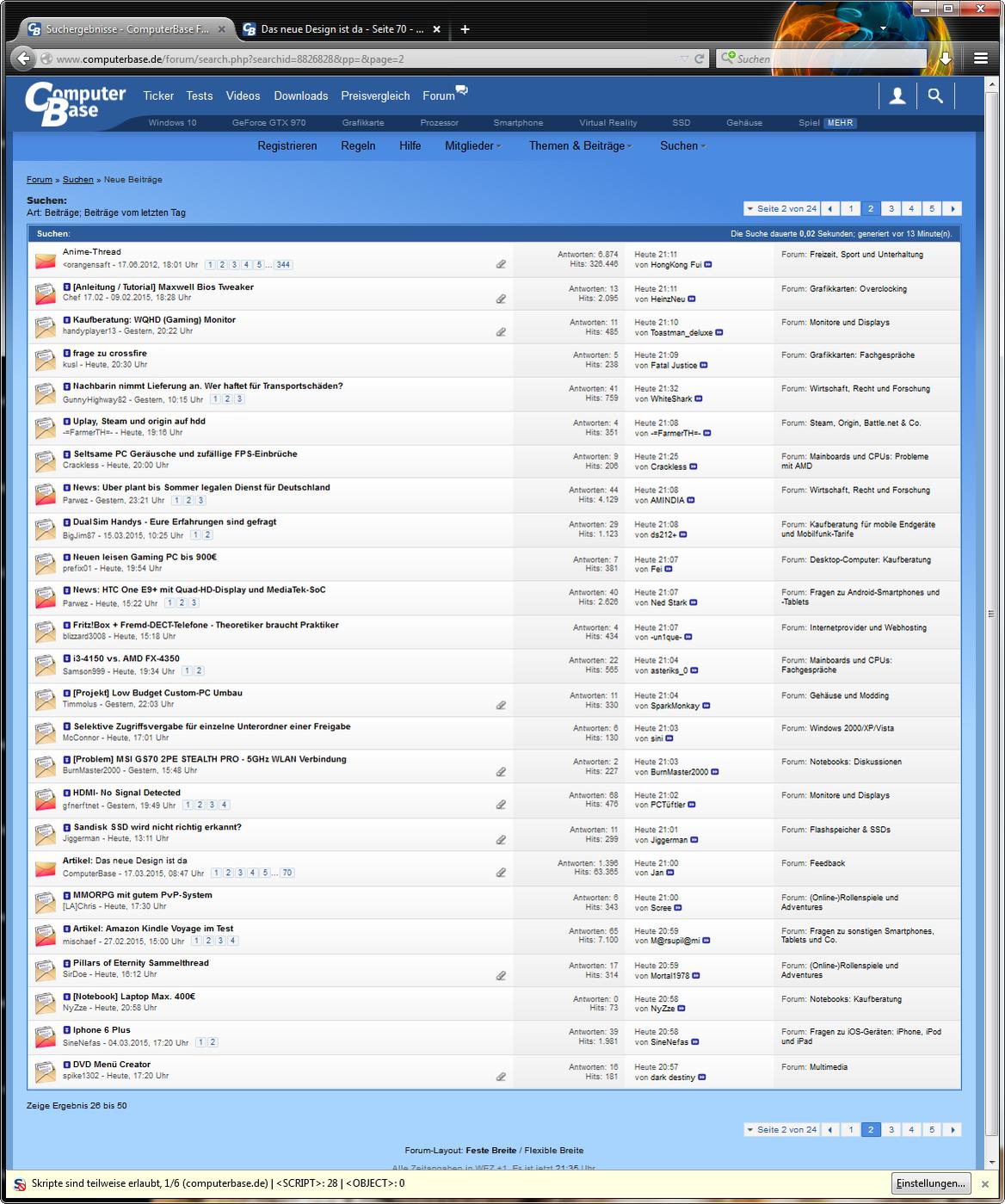Open the Preisvergleich menu item
The image size is (1005, 1204).
pos(375,96)
